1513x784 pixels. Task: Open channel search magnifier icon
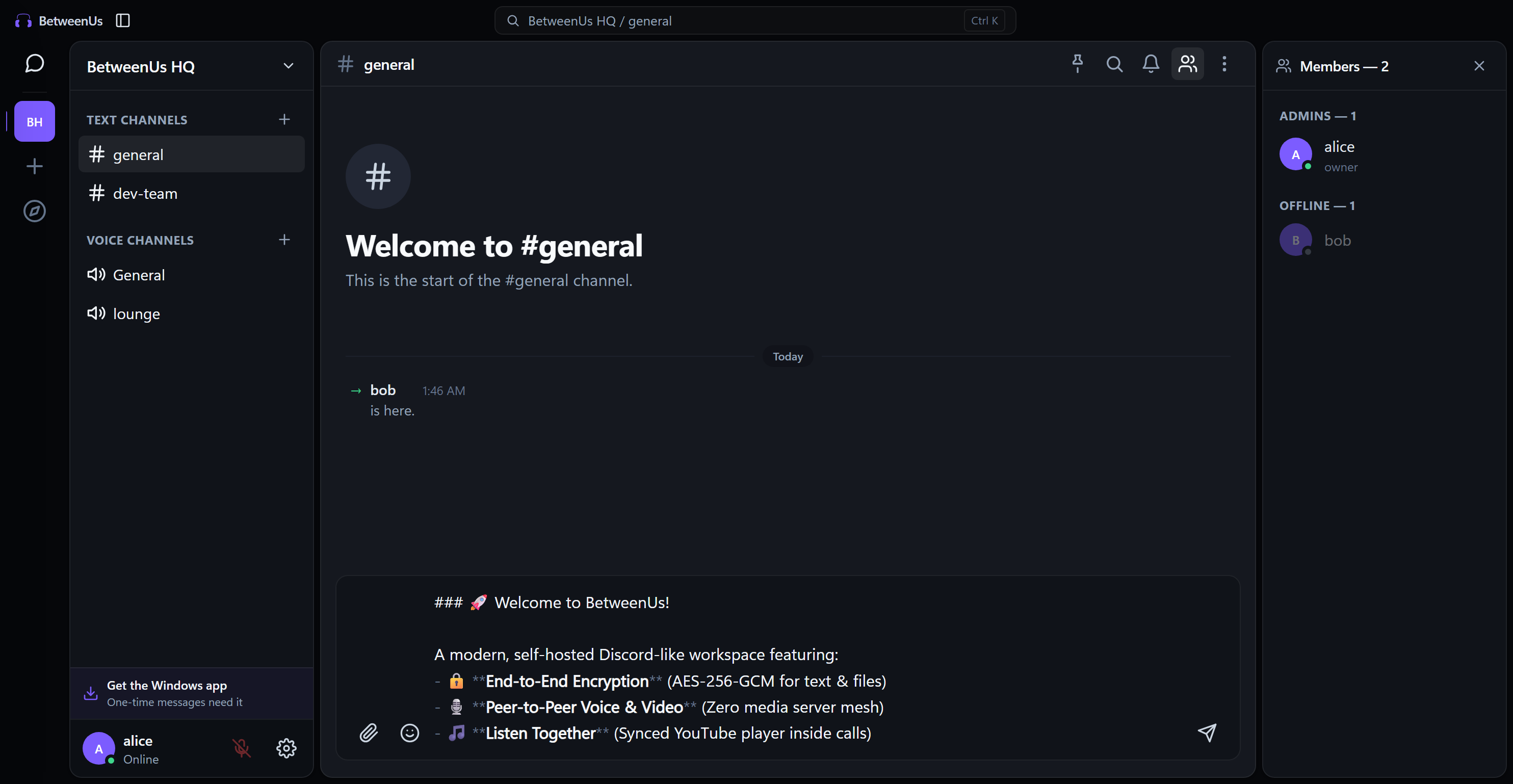click(1114, 63)
